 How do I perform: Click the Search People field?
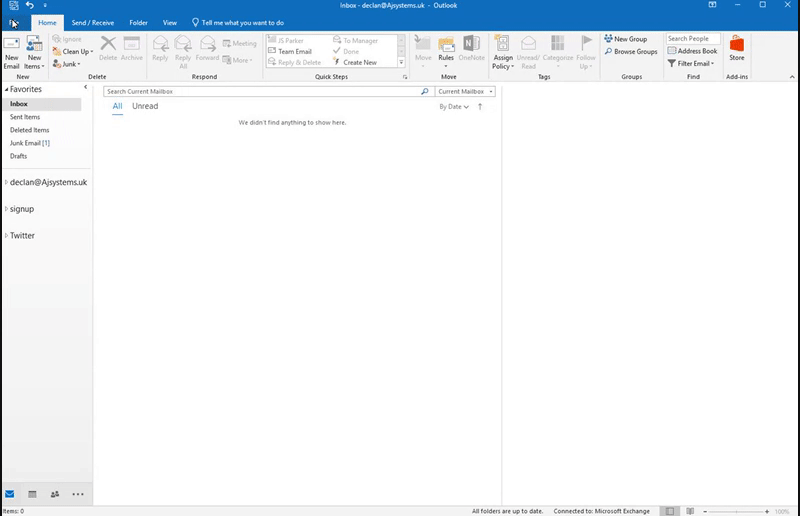tap(693, 38)
